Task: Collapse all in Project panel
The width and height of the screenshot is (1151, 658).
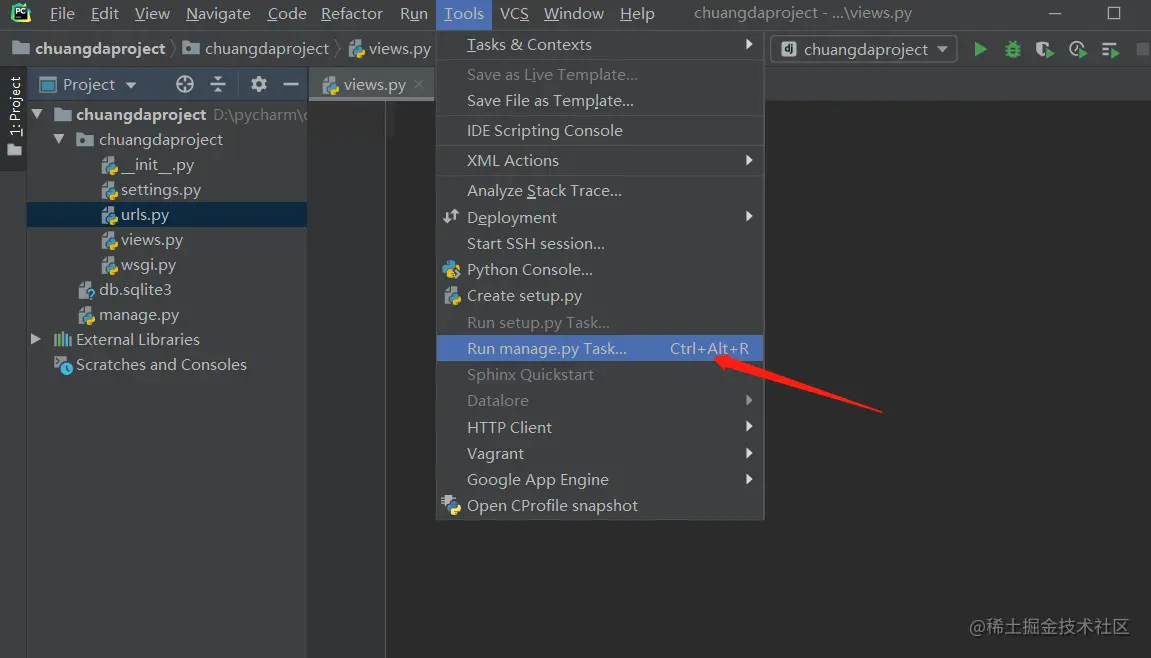Action: point(218,84)
